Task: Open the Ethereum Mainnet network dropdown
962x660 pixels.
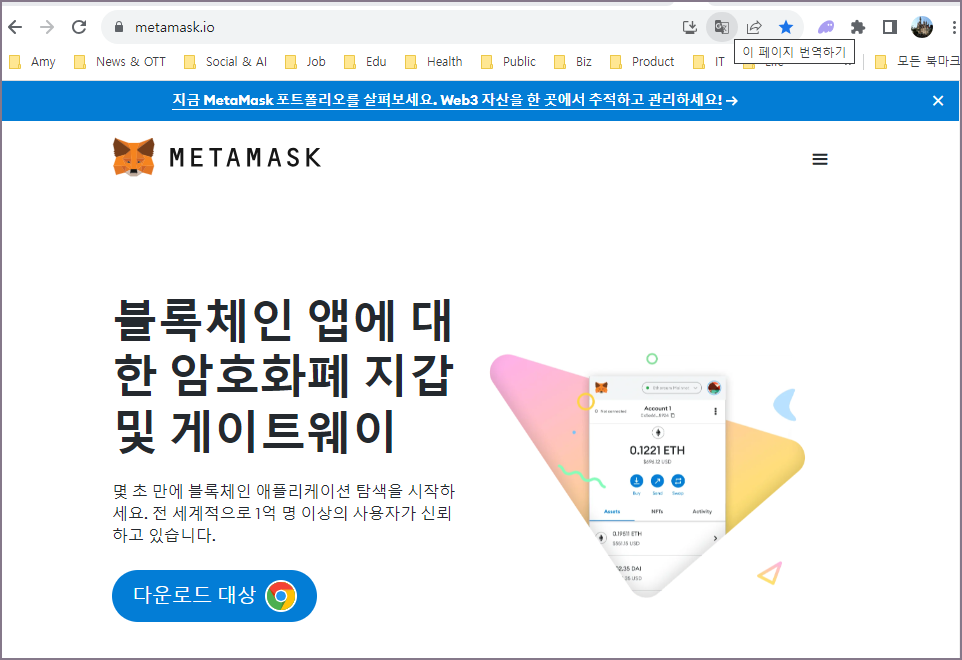Action: (670, 388)
